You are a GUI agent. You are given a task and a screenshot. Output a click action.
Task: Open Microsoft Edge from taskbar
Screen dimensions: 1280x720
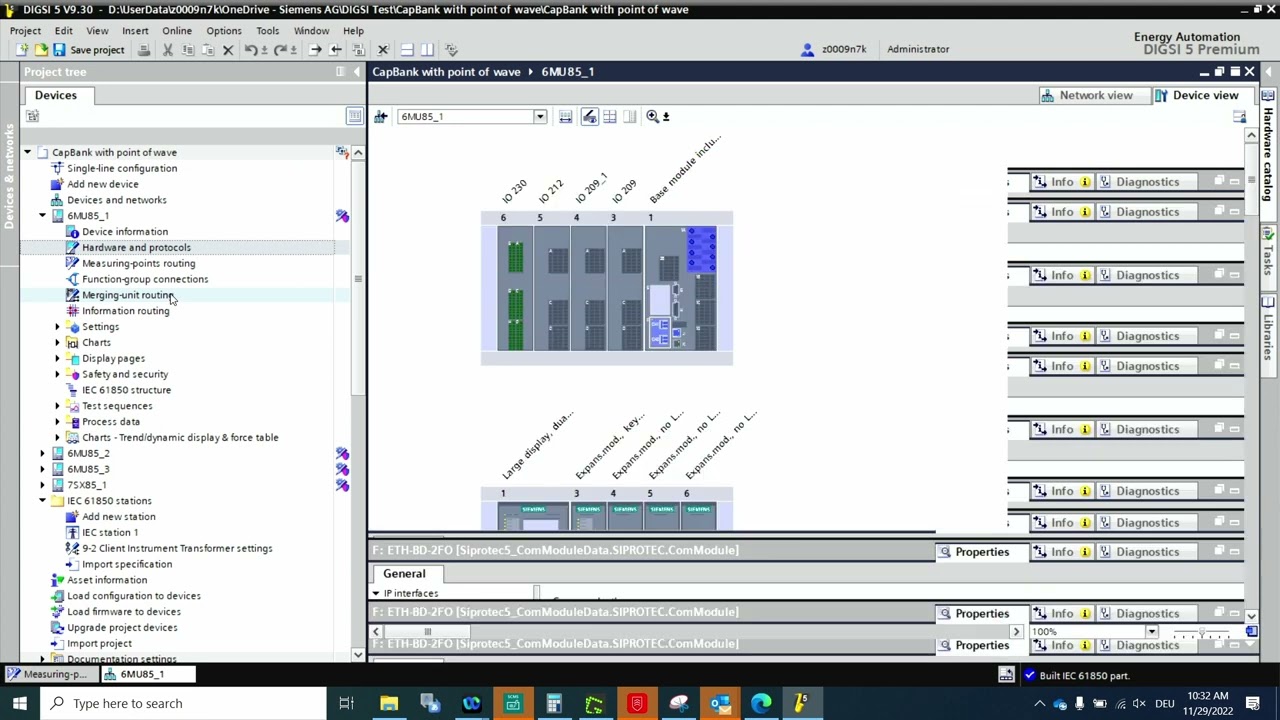(761, 704)
